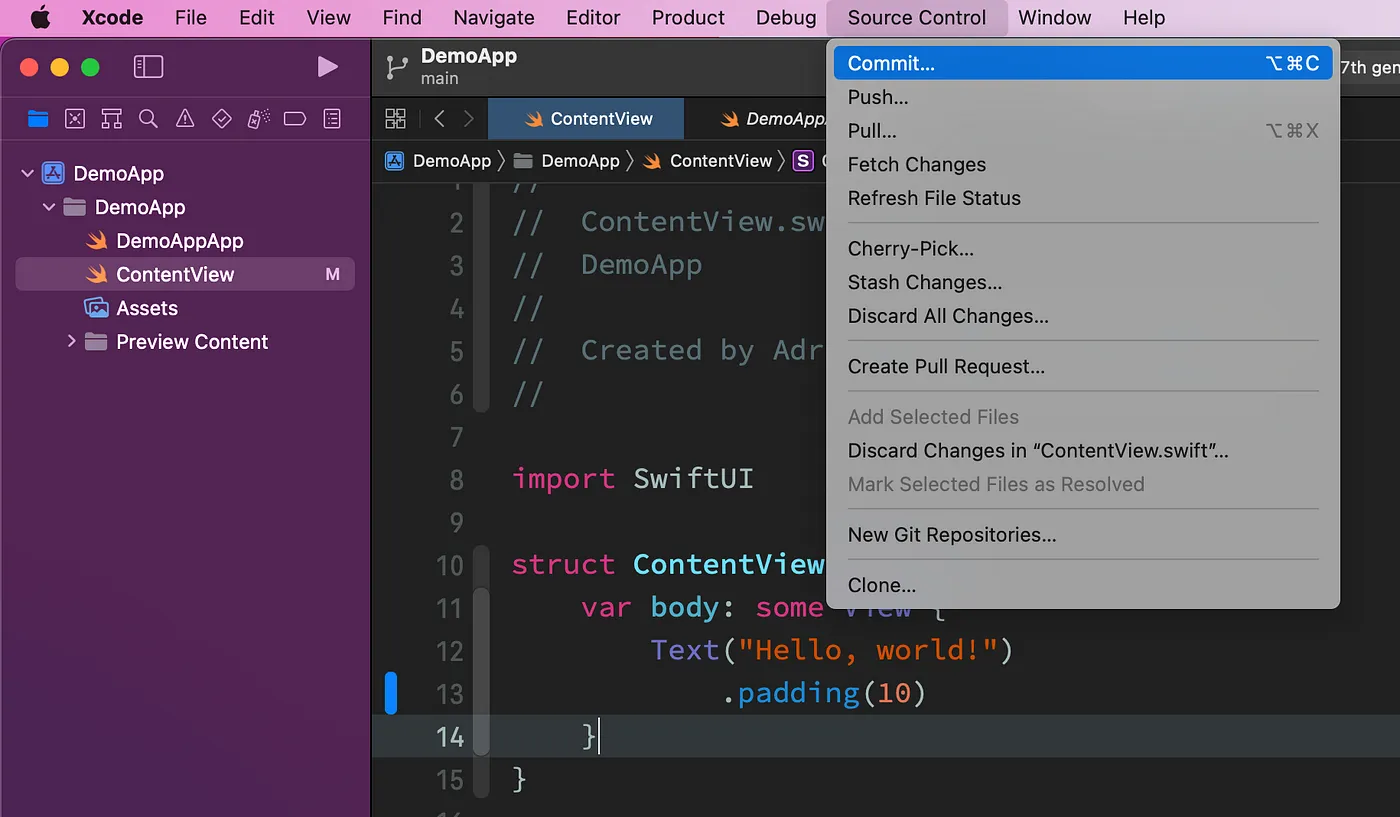Image resolution: width=1400 pixels, height=817 pixels.
Task: Open the Xcode menu
Action: point(112,17)
